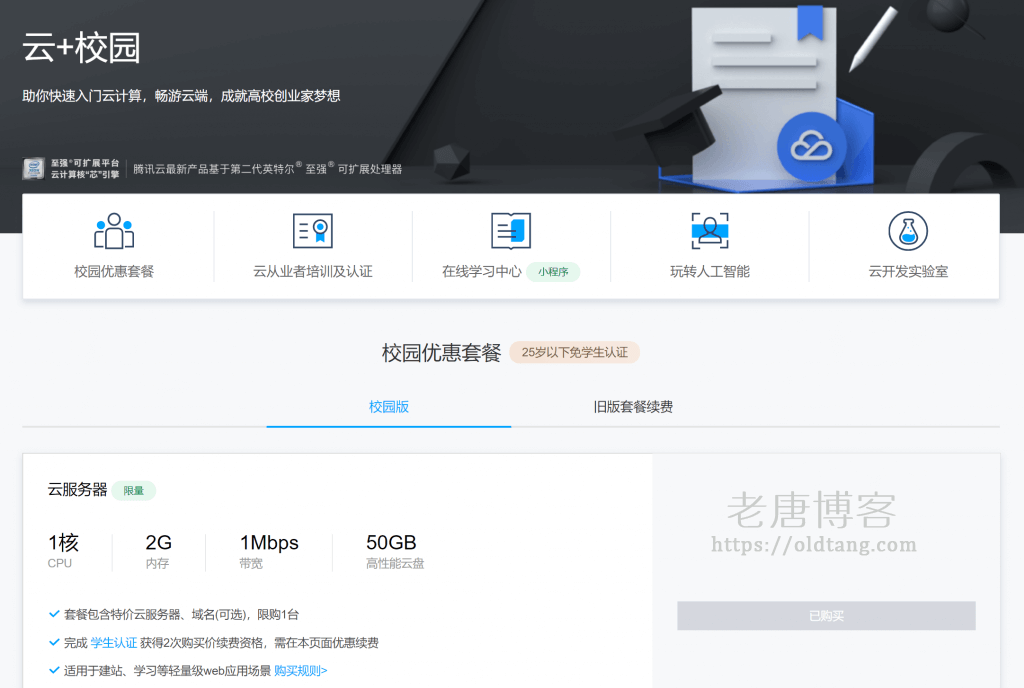
Task: Click the 玩转人工智能 face-scan icon
Action: pos(710,230)
